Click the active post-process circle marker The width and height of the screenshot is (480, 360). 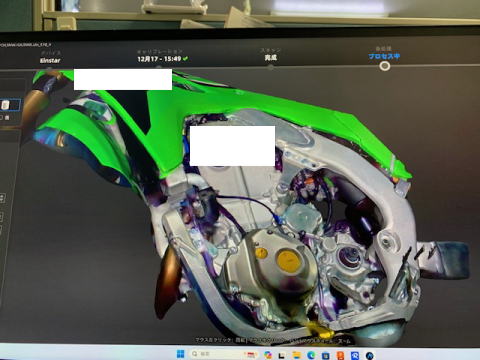click(385, 66)
